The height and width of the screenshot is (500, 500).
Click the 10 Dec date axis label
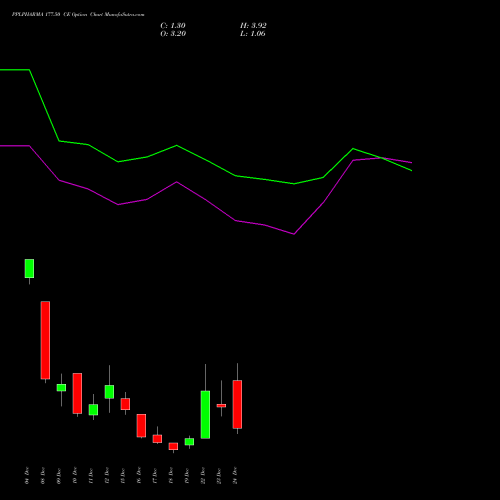[75, 476]
